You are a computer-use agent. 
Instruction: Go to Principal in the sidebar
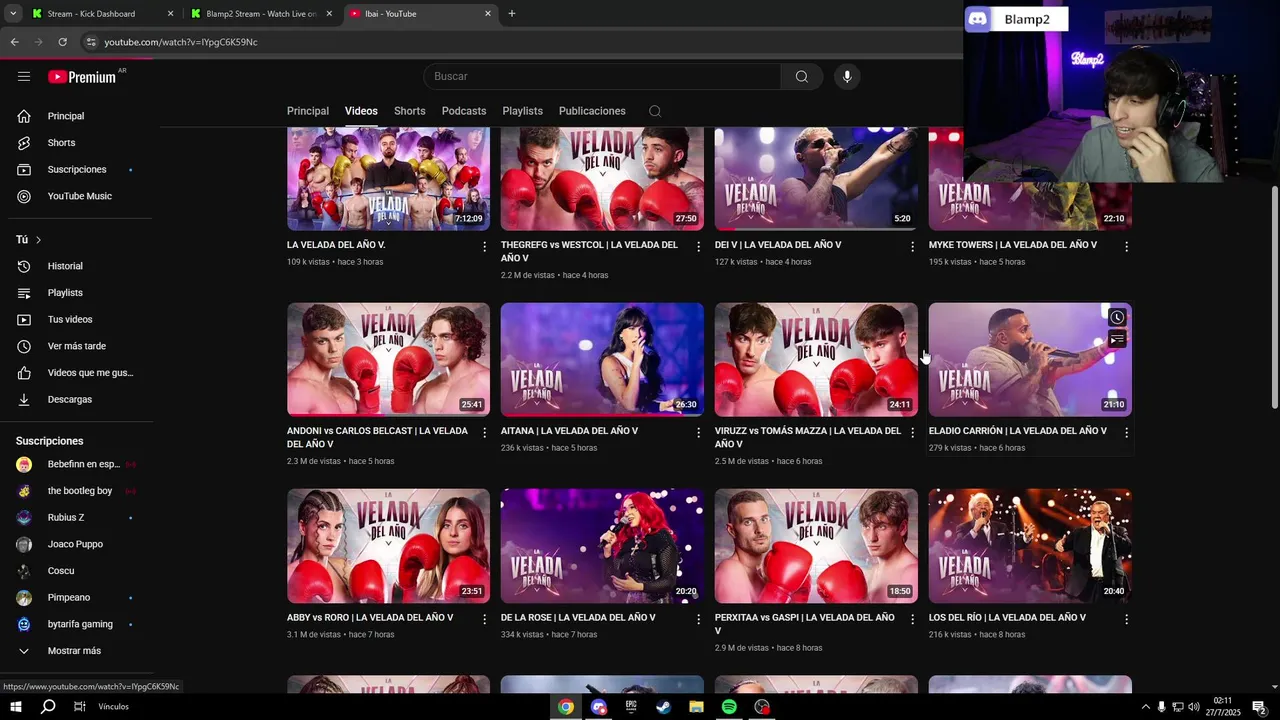point(76,116)
